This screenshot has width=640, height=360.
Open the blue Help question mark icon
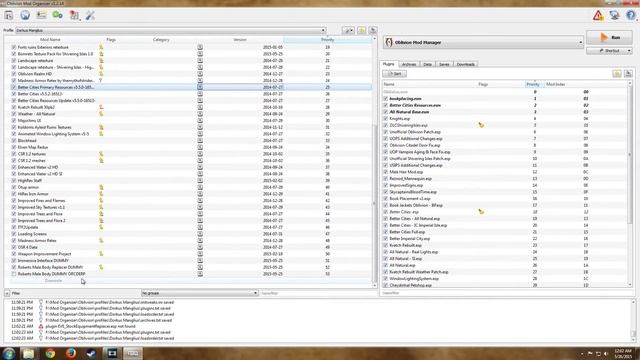coord(631,16)
